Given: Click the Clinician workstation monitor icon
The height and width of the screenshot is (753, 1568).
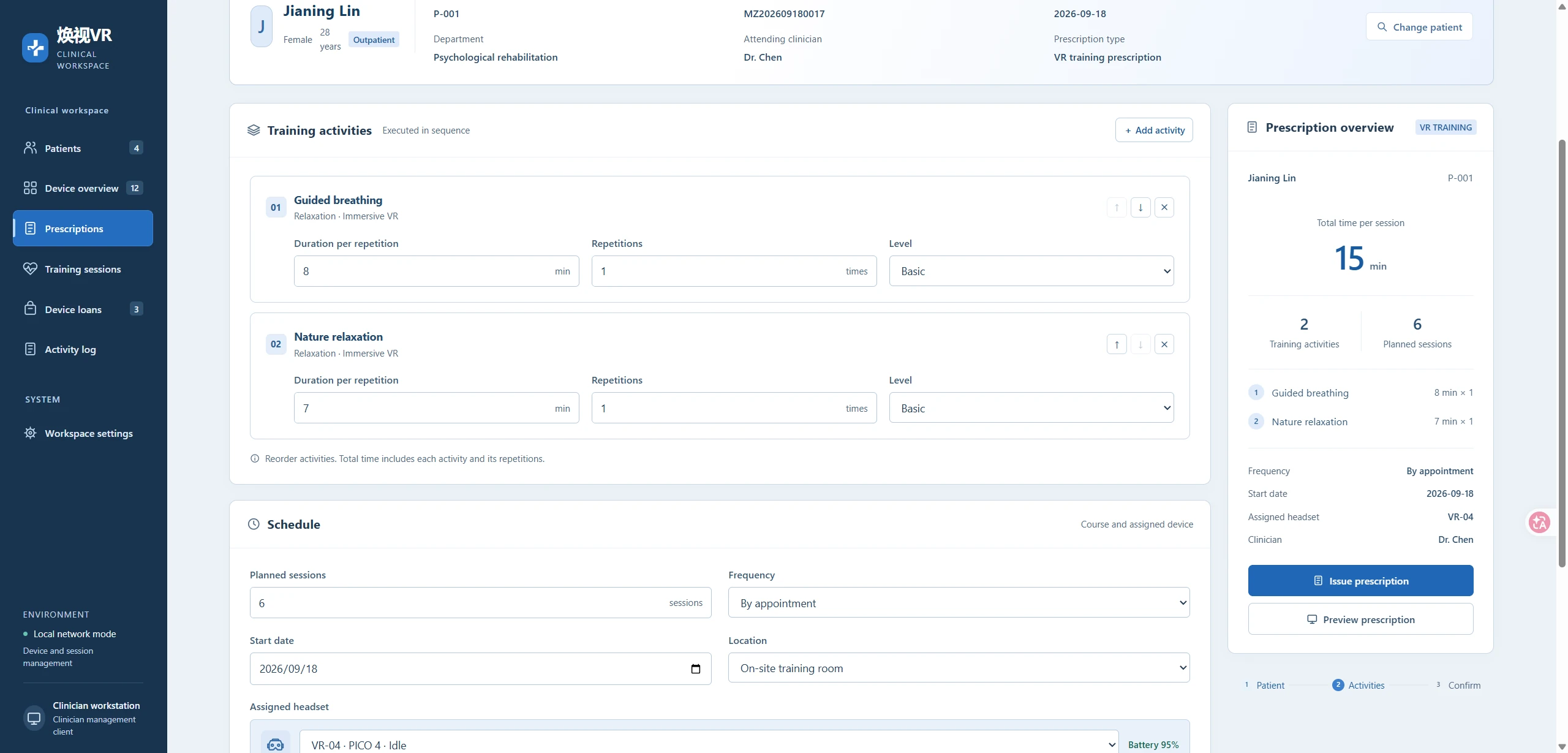Looking at the screenshot, I should [34, 718].
